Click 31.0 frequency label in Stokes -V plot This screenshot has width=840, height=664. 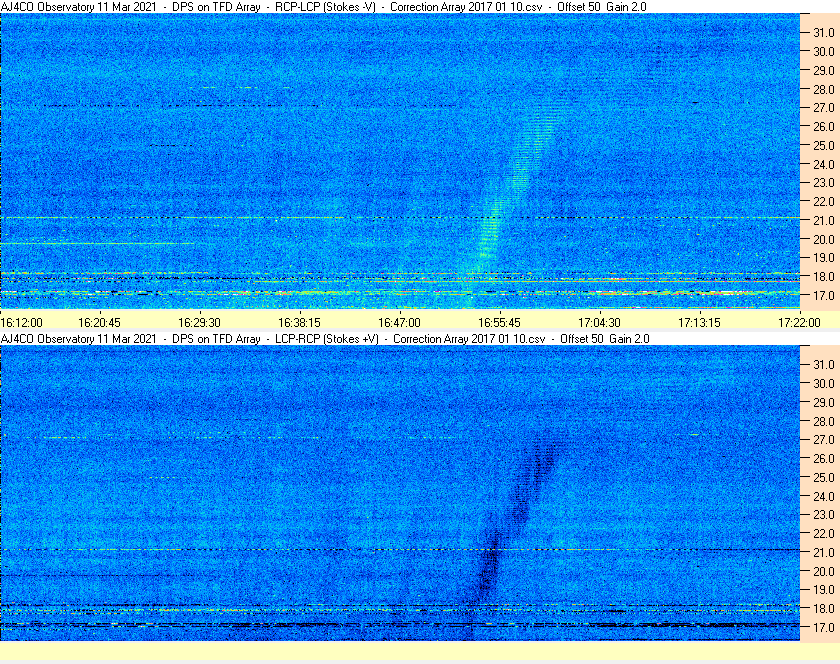(824, 33)
